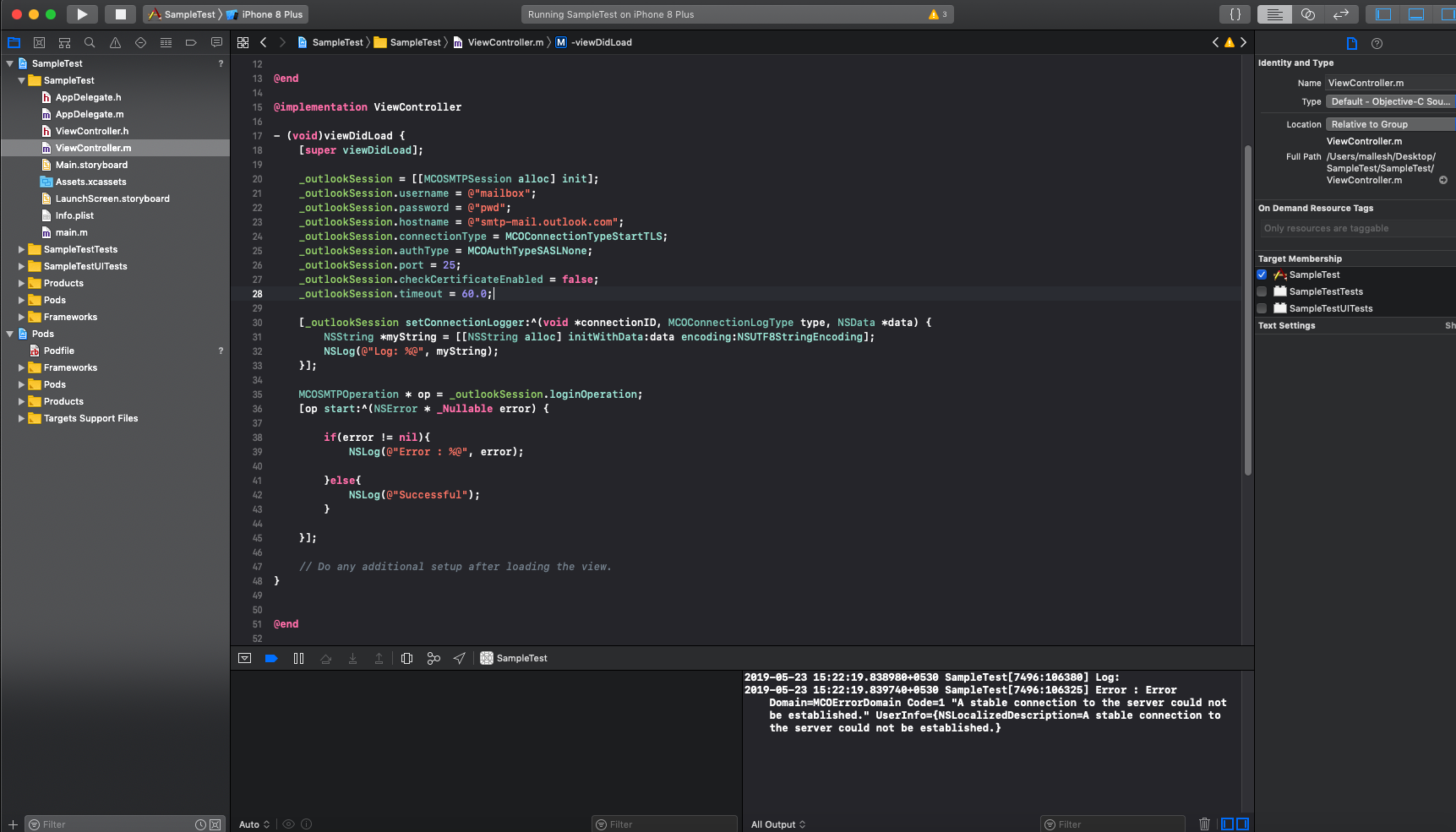Viewport: 1456px width, 832px height.
Task: Select the Report navigator speech bubble icon
Action: click(x=216, y=41)
